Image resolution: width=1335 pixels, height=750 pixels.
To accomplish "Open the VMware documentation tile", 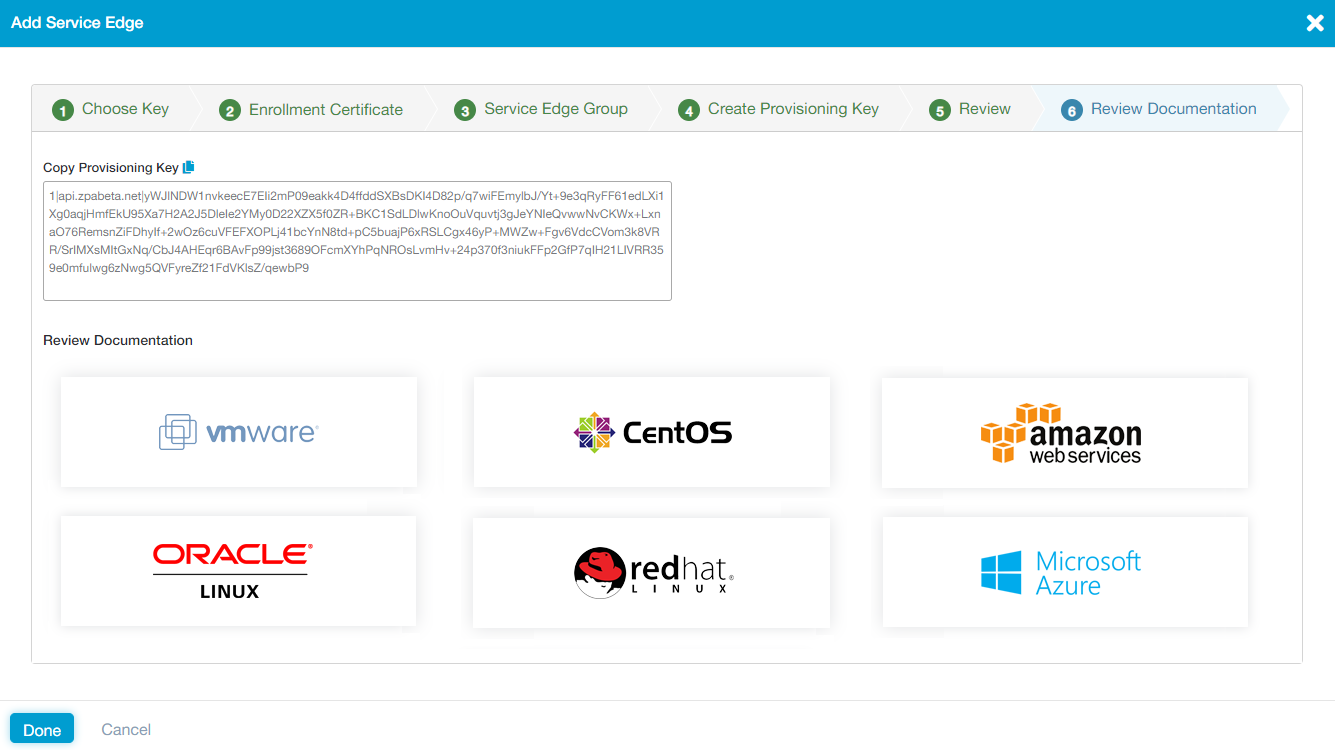I will 238,432.
